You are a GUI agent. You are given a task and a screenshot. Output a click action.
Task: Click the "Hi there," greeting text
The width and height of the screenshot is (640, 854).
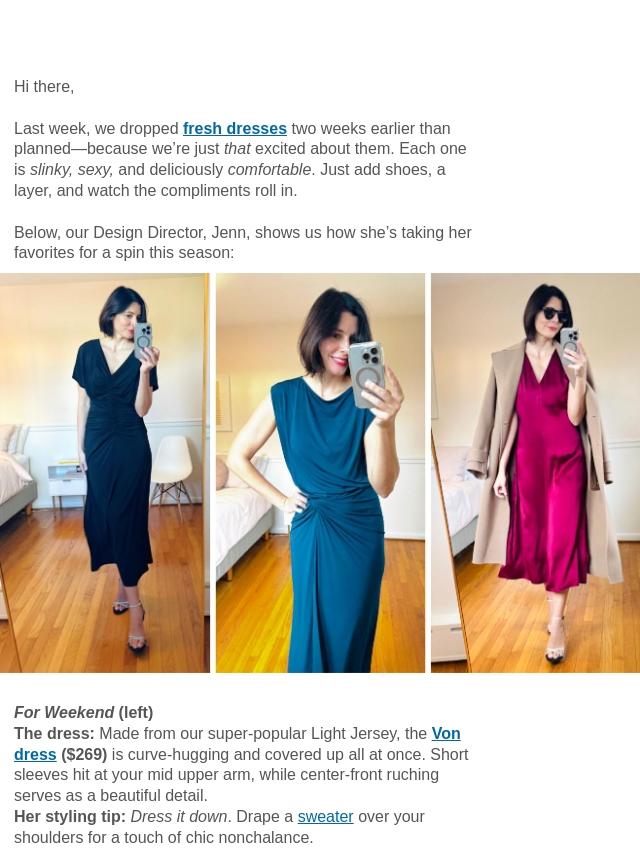coord(44,87)
